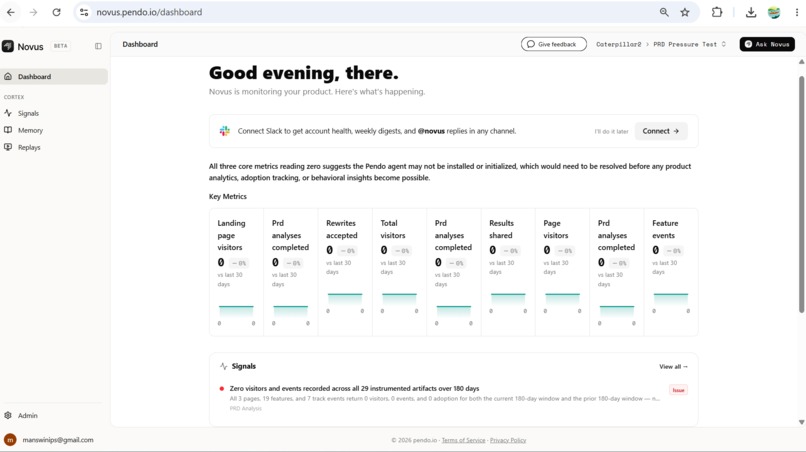Screen dimensions: 806x452
Task: Reload the page with refresh icon
Action: click(57, 12)
